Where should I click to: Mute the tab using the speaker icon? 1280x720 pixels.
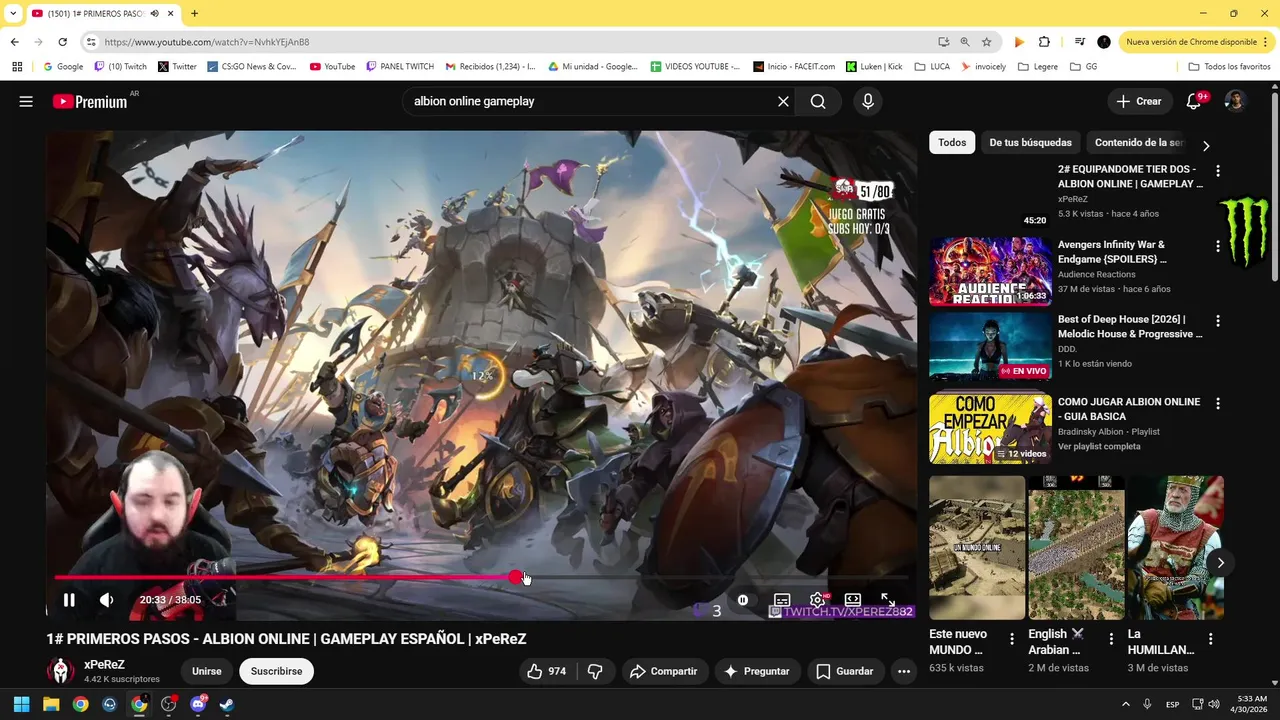click(x=154, y=13)
